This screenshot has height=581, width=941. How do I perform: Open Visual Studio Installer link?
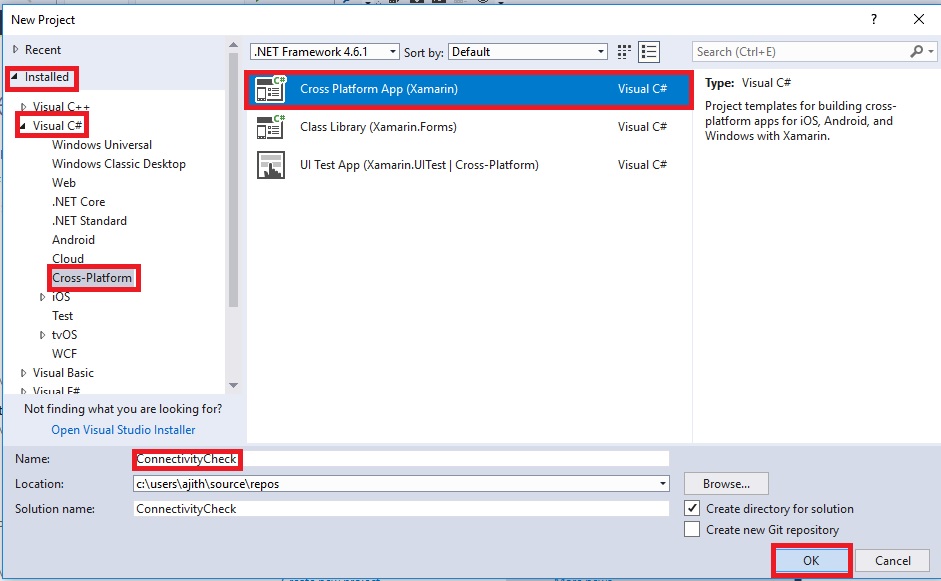123,430
